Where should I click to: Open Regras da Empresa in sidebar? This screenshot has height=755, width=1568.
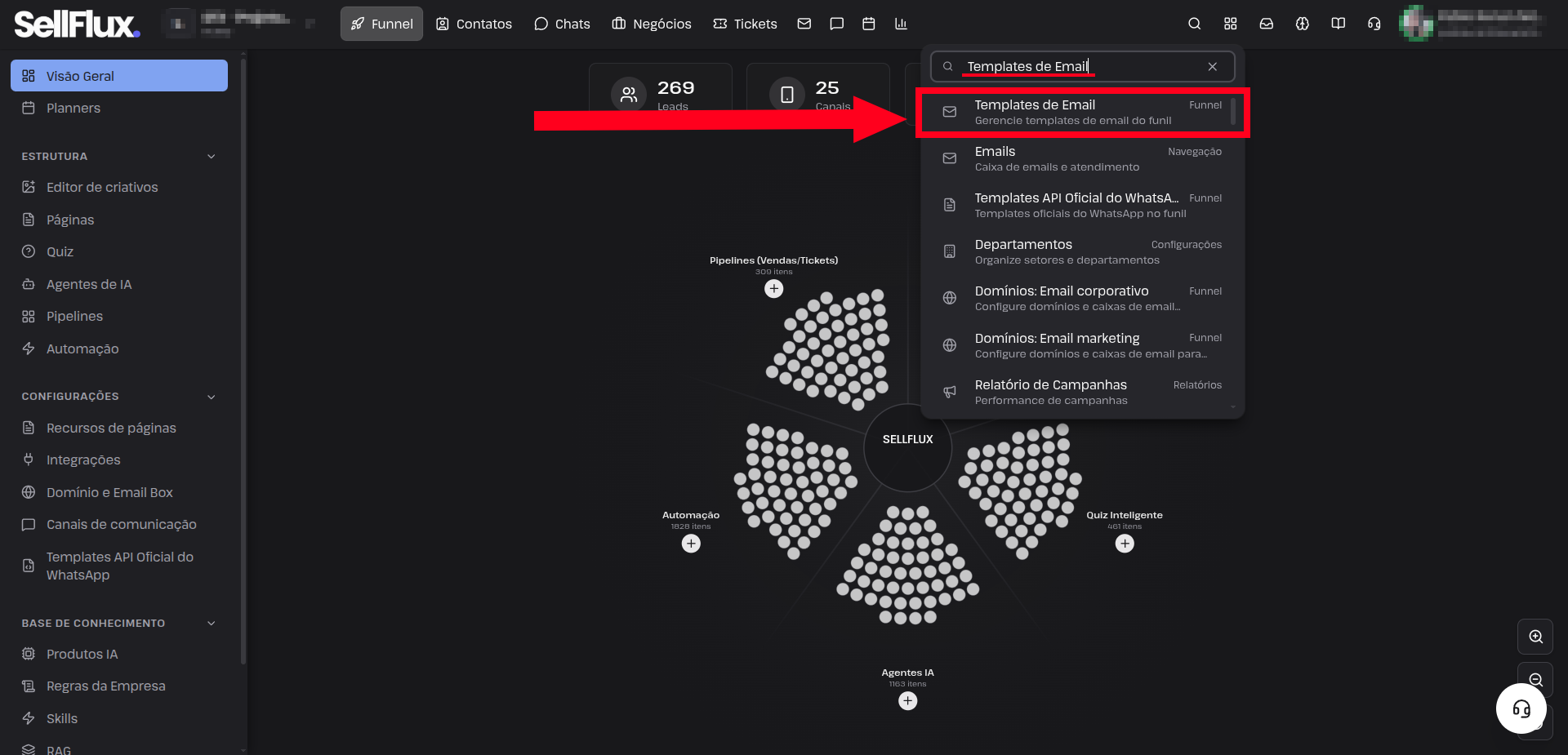[x=119, y=686]
